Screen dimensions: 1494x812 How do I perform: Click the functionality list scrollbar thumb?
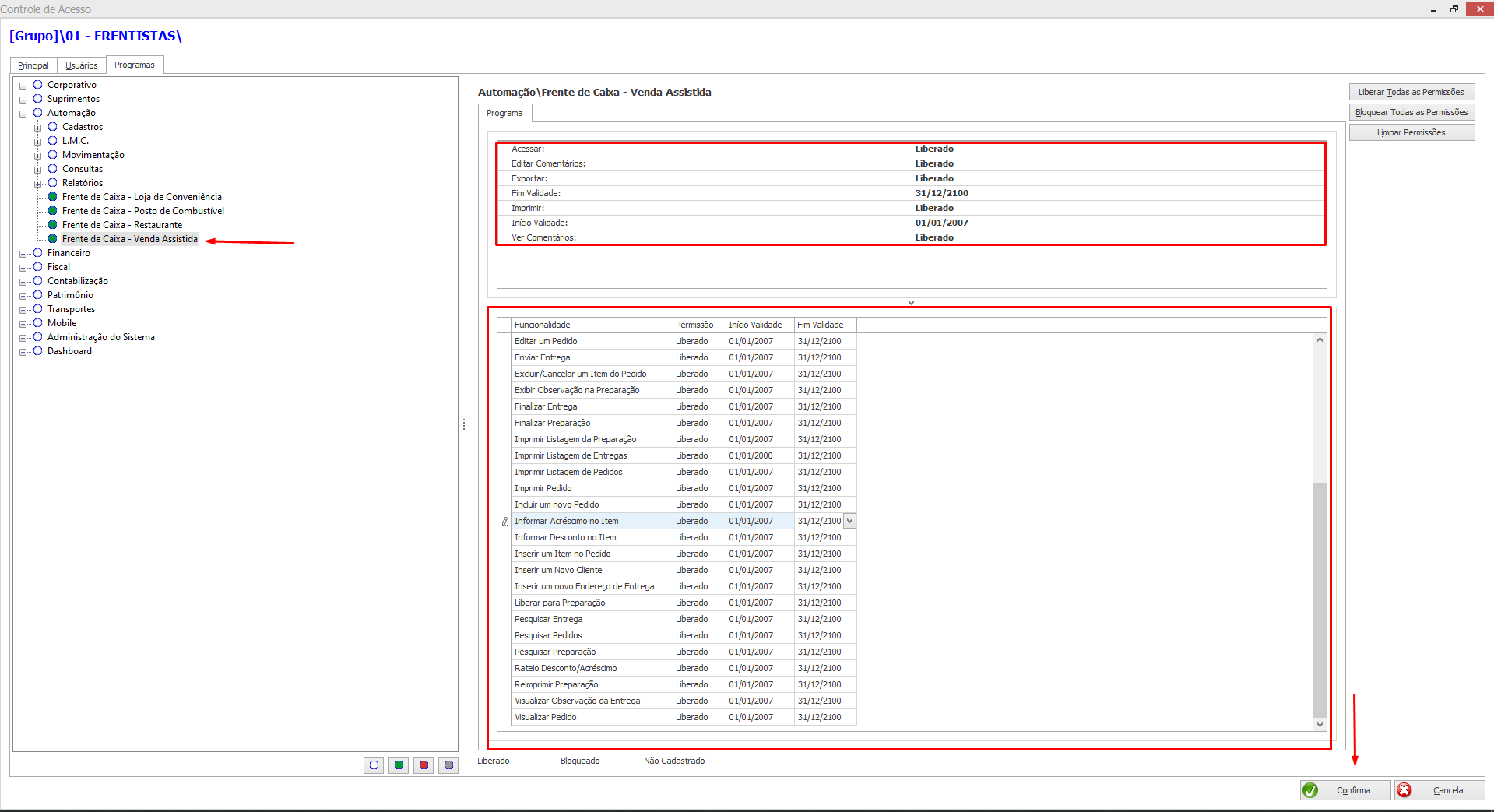pyautogui.click(x=1320, y=599)
